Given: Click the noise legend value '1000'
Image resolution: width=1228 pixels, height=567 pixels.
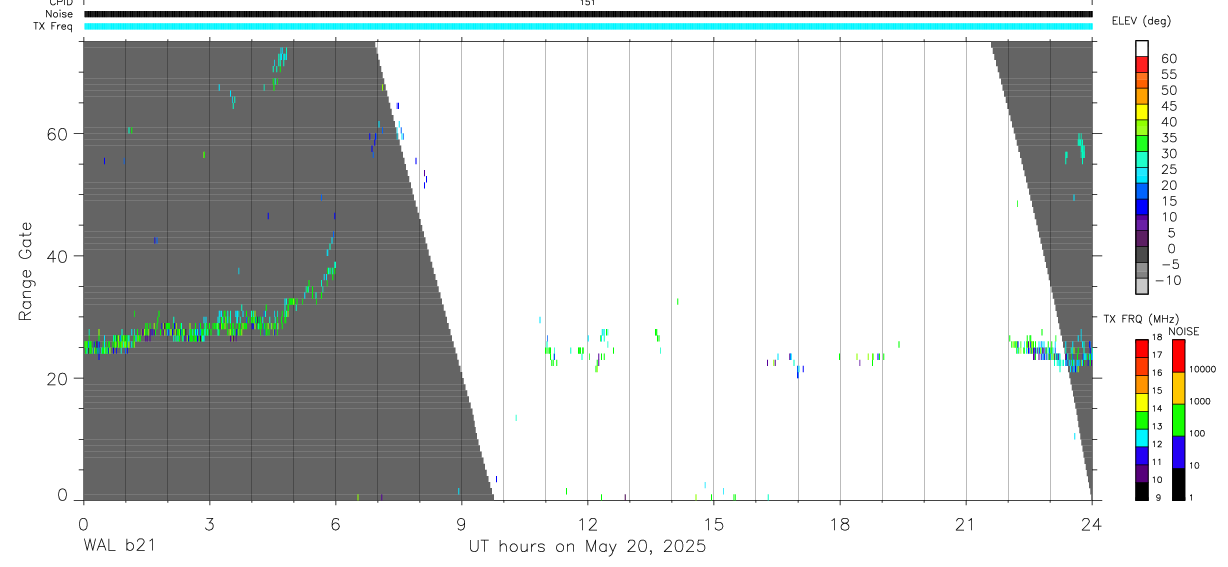Looking at the screenshot, I should (1199, 402).
